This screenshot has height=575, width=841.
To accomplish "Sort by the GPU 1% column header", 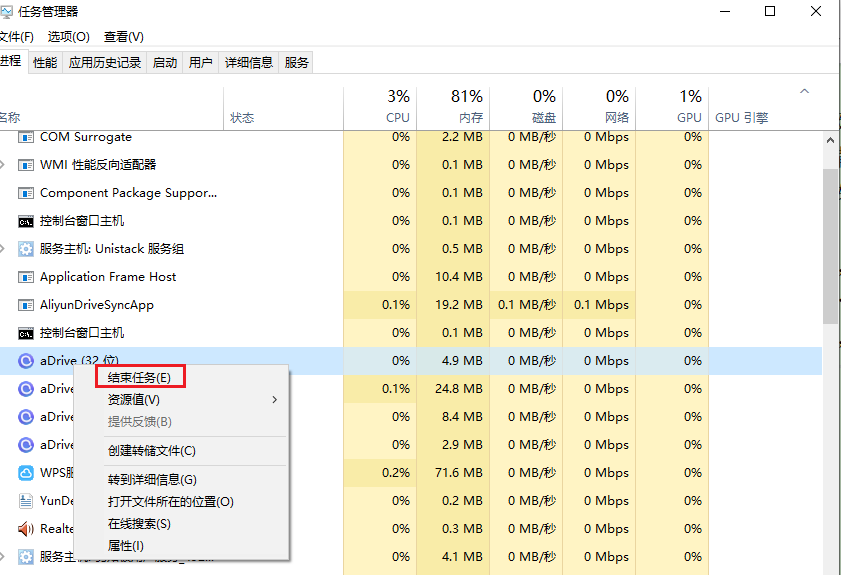I will pos(672,107).
